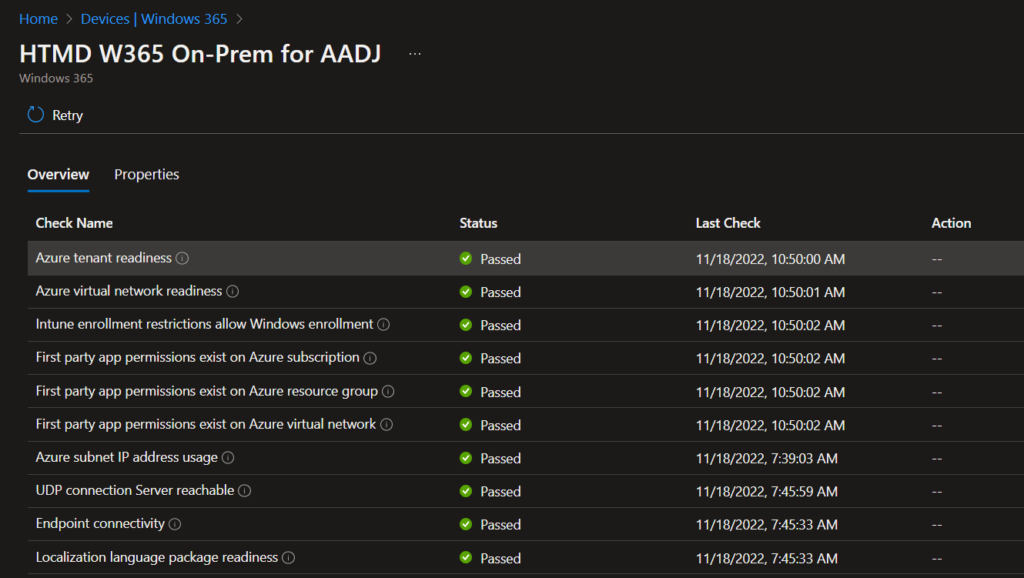
Task: Click chevron after Home breadcrumb
Action: (69, 19)
